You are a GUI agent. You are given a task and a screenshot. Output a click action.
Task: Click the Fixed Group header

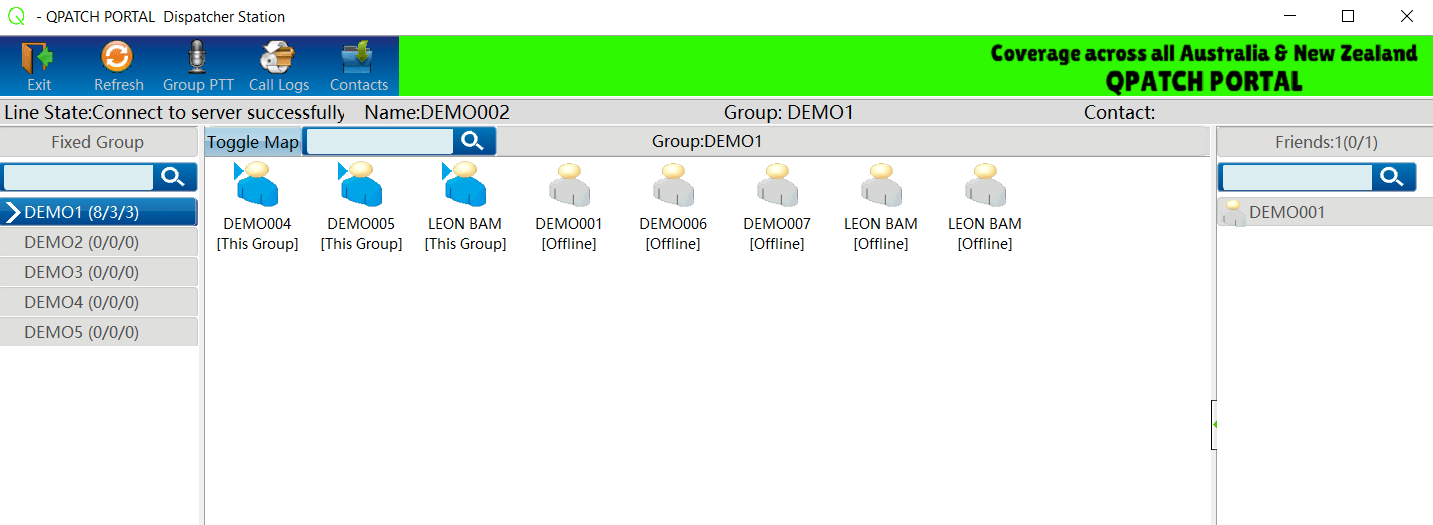98,142
